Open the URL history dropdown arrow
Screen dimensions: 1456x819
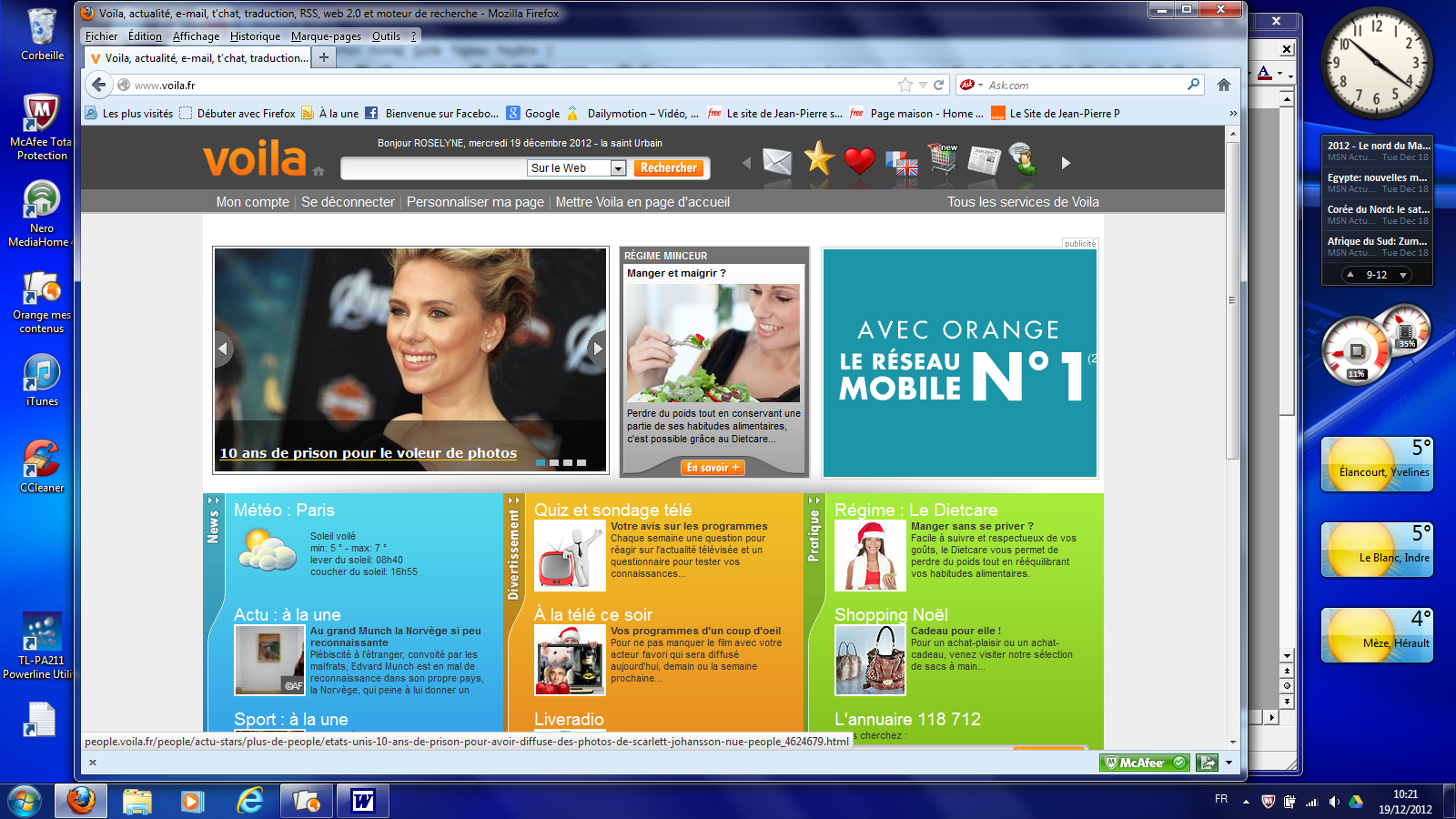(923, 85)
